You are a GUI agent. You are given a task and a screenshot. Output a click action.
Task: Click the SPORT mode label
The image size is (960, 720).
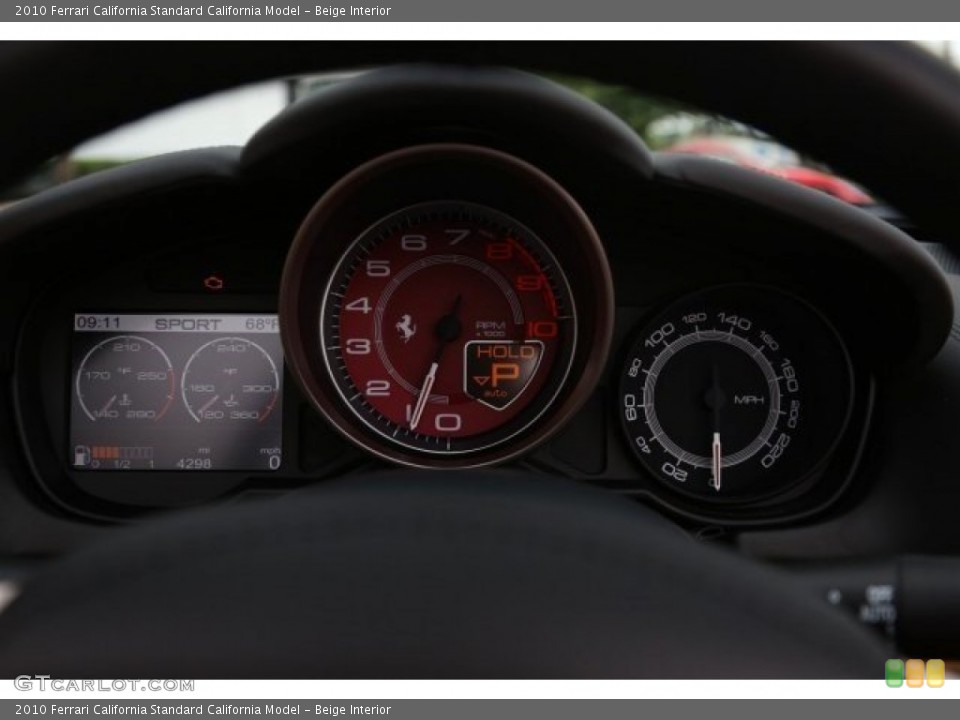click(x=187, y=324)
